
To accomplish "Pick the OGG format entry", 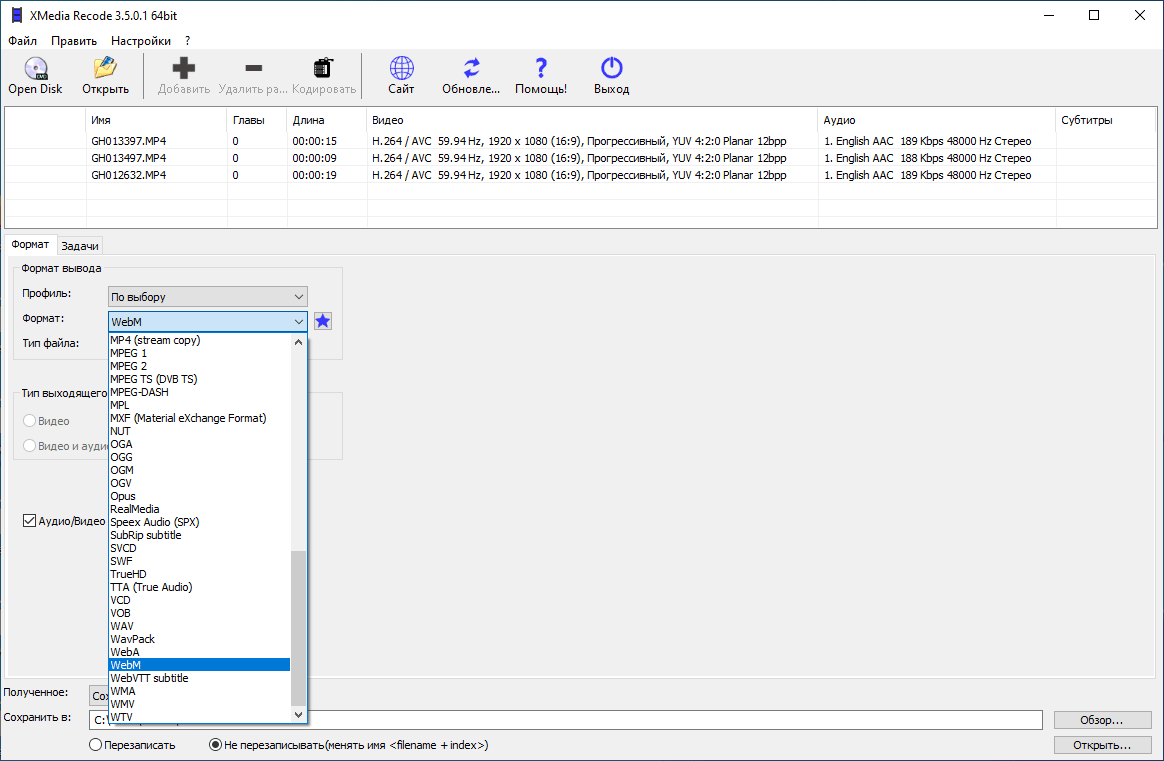I will [x=199, y=457].
